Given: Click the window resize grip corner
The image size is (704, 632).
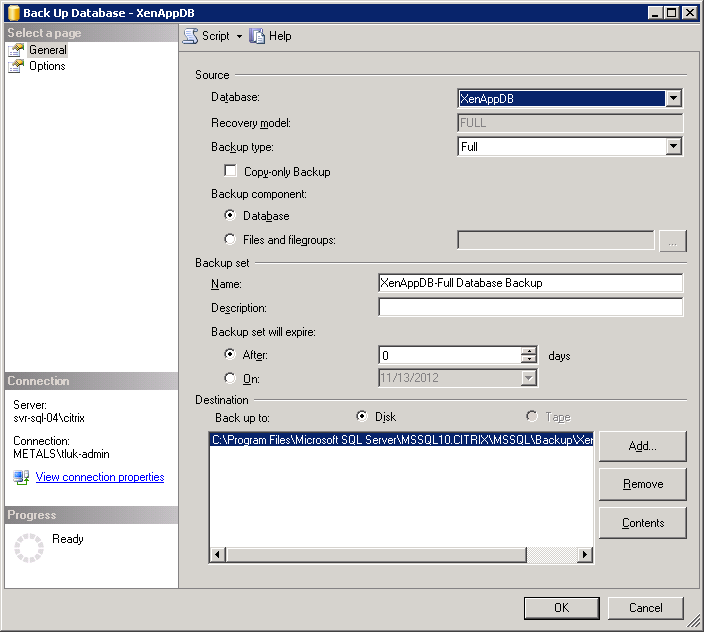Looking at the screenshot, I should 694,621.
